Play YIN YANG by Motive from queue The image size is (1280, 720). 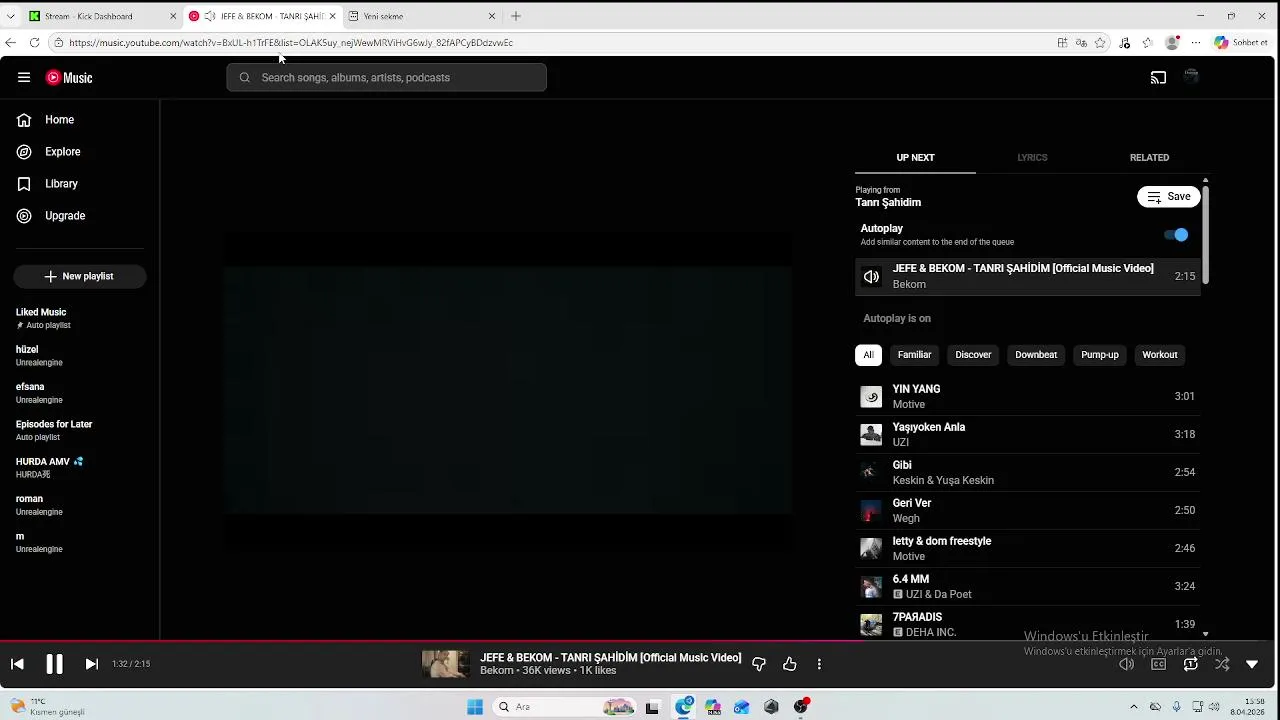coord(1028,396)
